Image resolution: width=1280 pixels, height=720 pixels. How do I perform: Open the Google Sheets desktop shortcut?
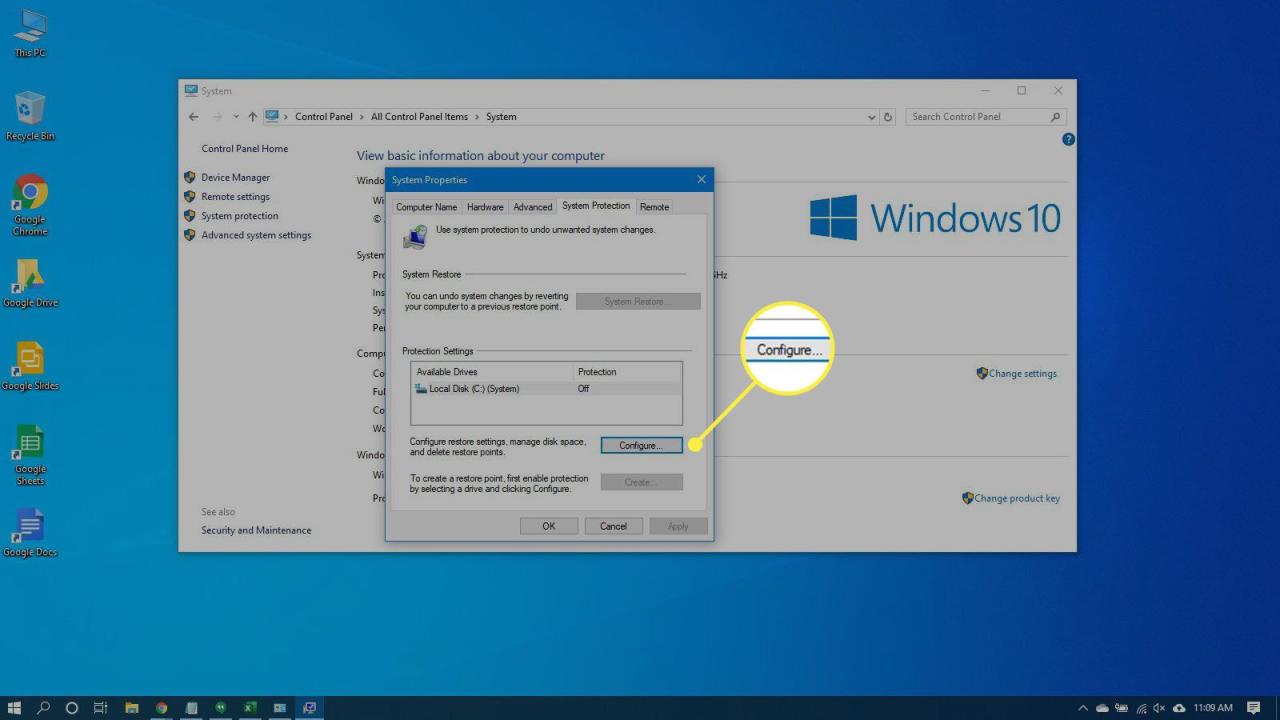click(30, 455)
